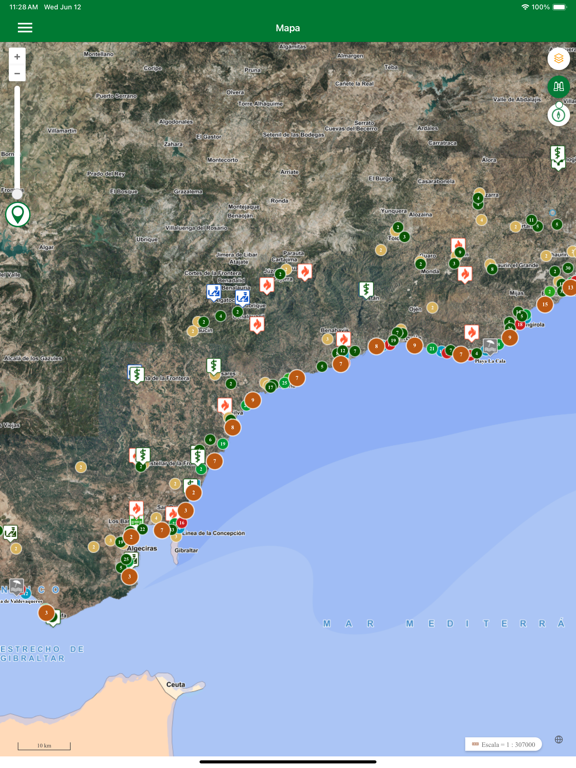Select orange cluster 9 near Manilva
Viewport: 576px width, 768px height.
pyautogui.click(x=253, y=400)
